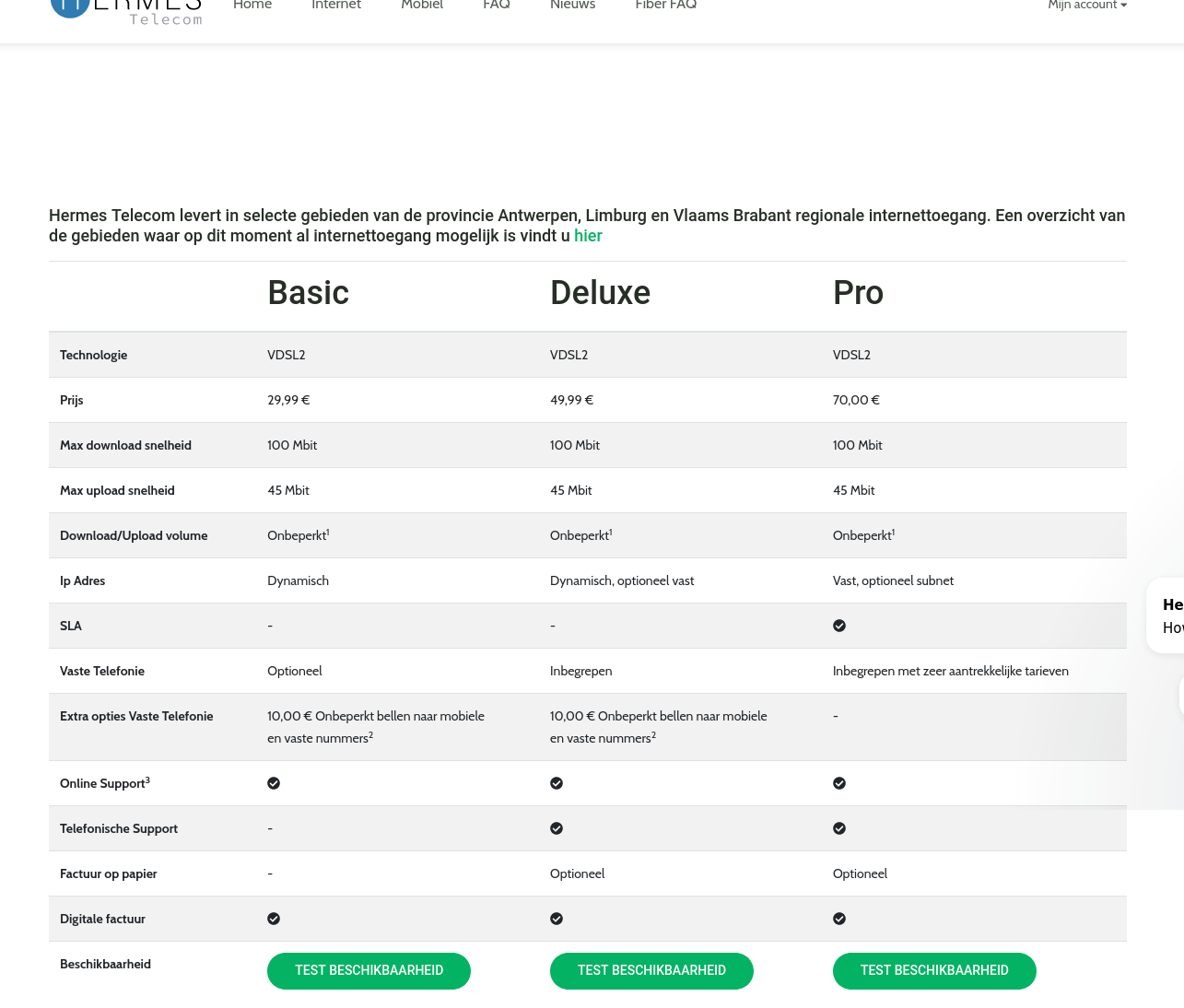This screenshot has width=1184, height=1008.
Task: Click Deluxe extra opties 10,00 € text
Action: [659, 727]
